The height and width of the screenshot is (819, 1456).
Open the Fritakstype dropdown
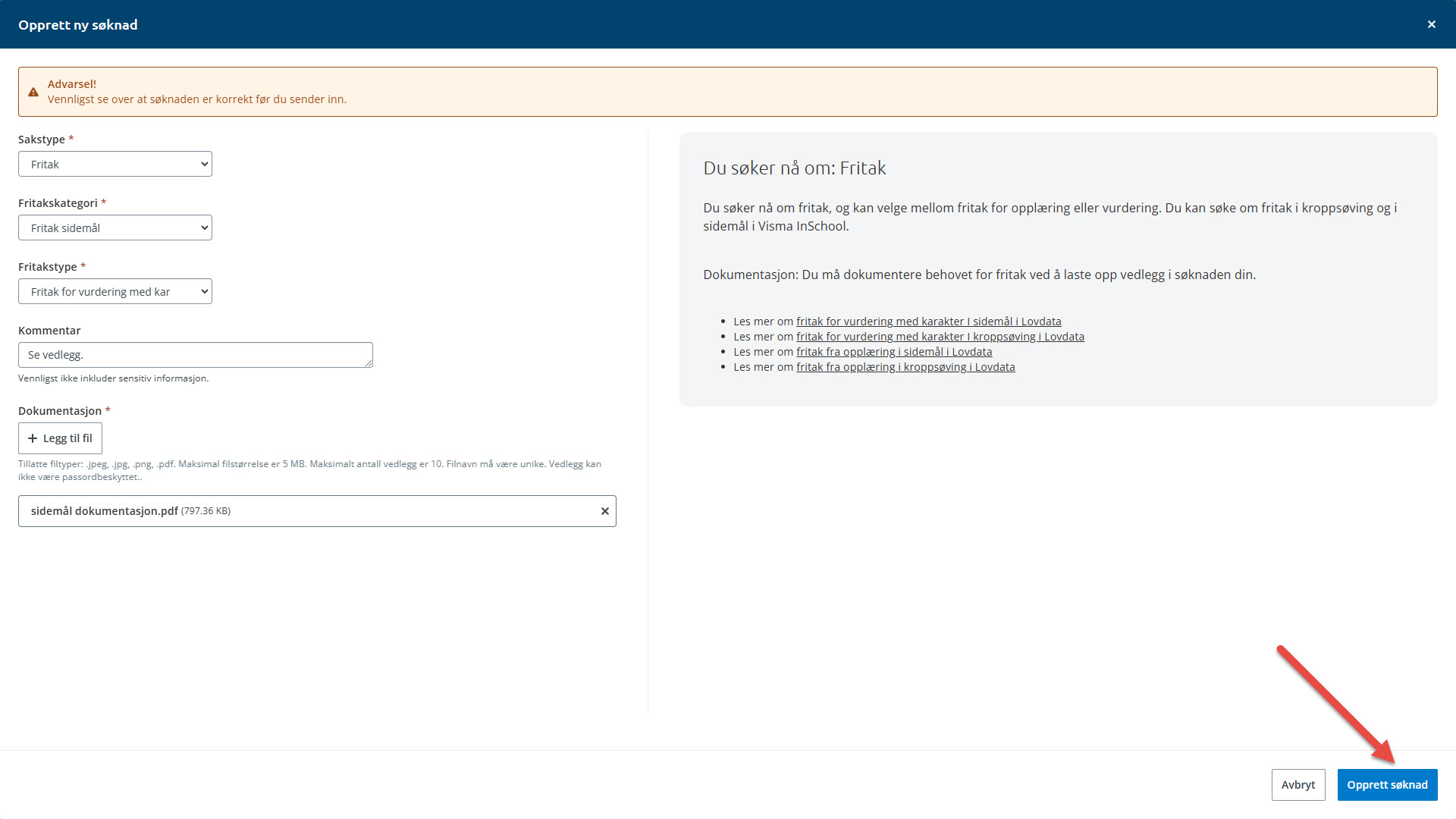tap(115, 291)
